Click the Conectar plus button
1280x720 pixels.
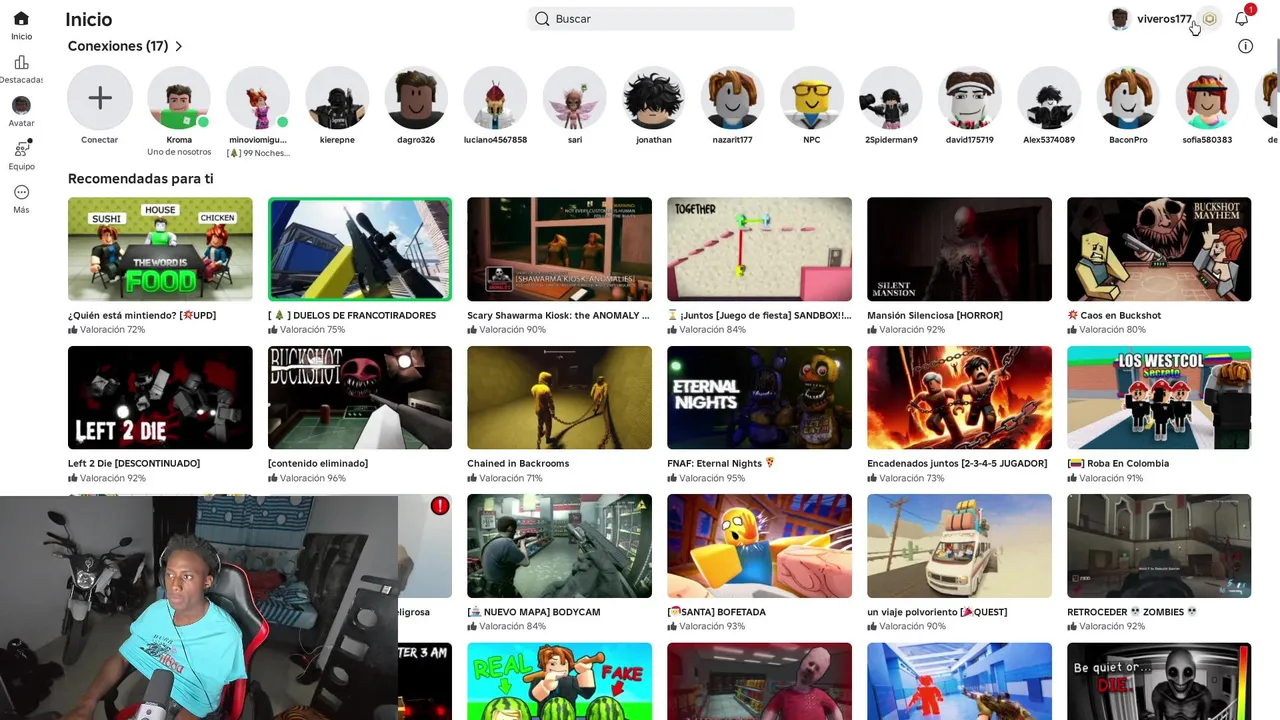click(100, 98)
